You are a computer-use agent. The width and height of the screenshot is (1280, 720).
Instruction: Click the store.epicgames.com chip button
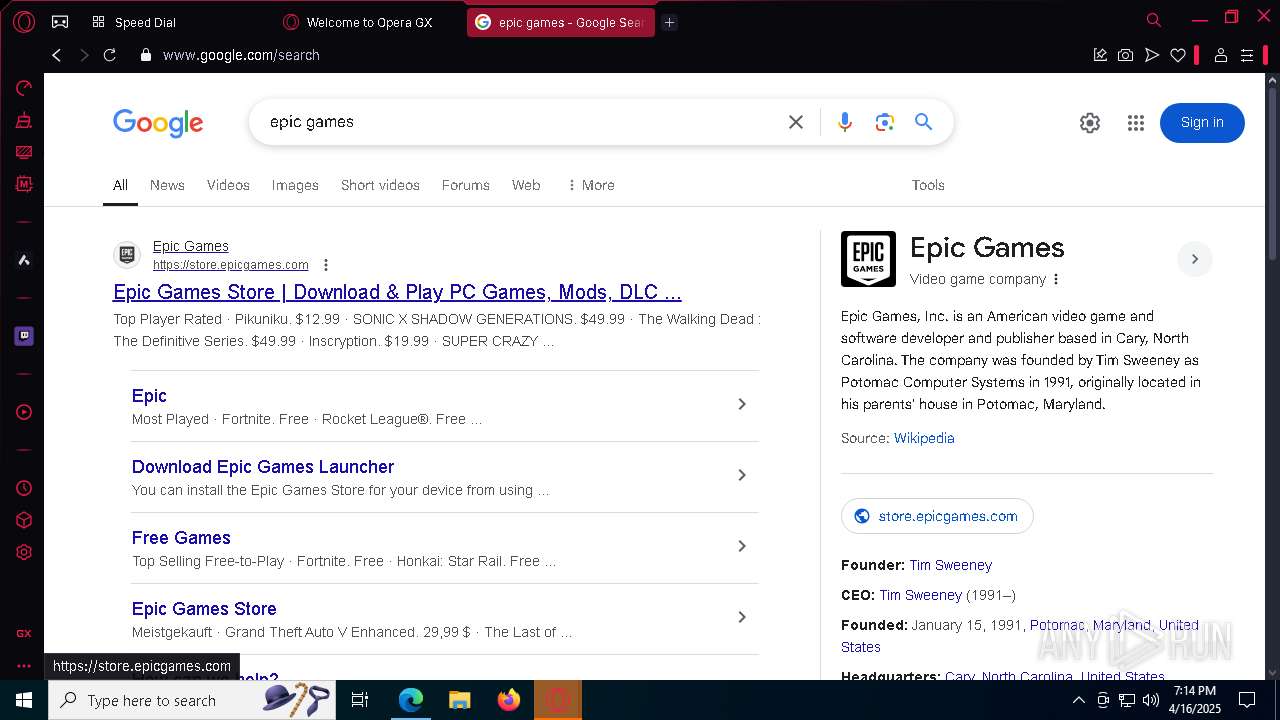(937, 516)
